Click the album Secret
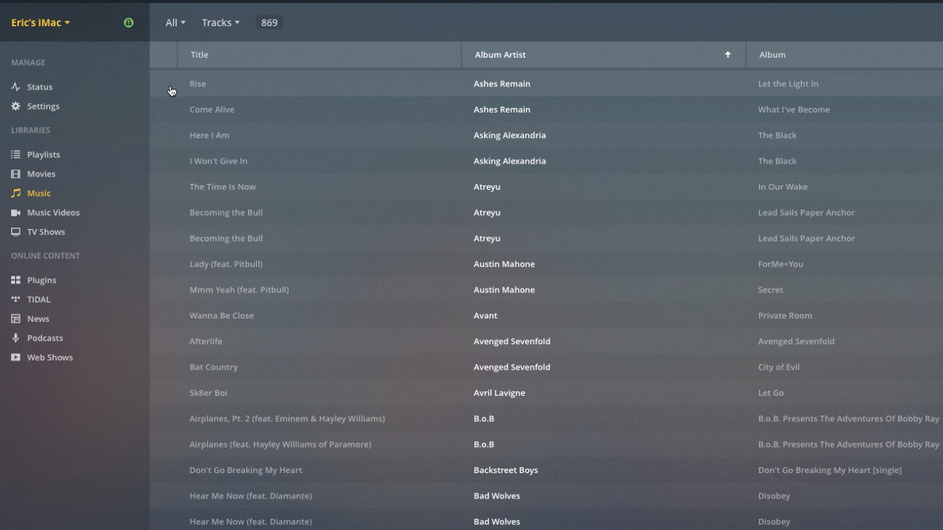Screen dimensions: 943x530 tap(770, 290)
